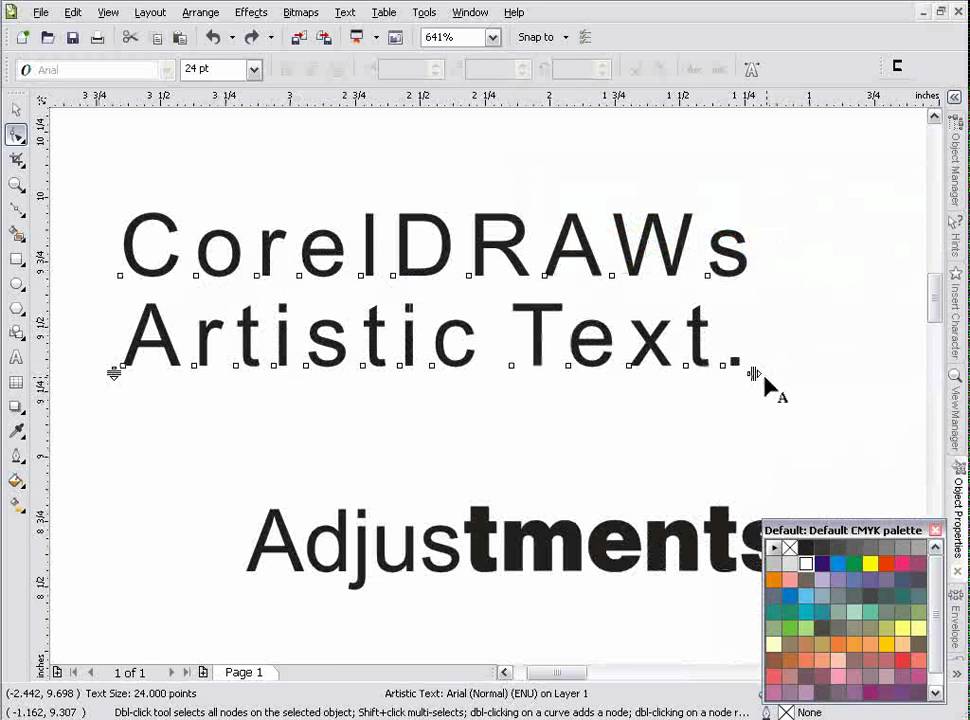Select the Fill bucket tool
This screenshot has width=970, height=720.
point(16,481)
